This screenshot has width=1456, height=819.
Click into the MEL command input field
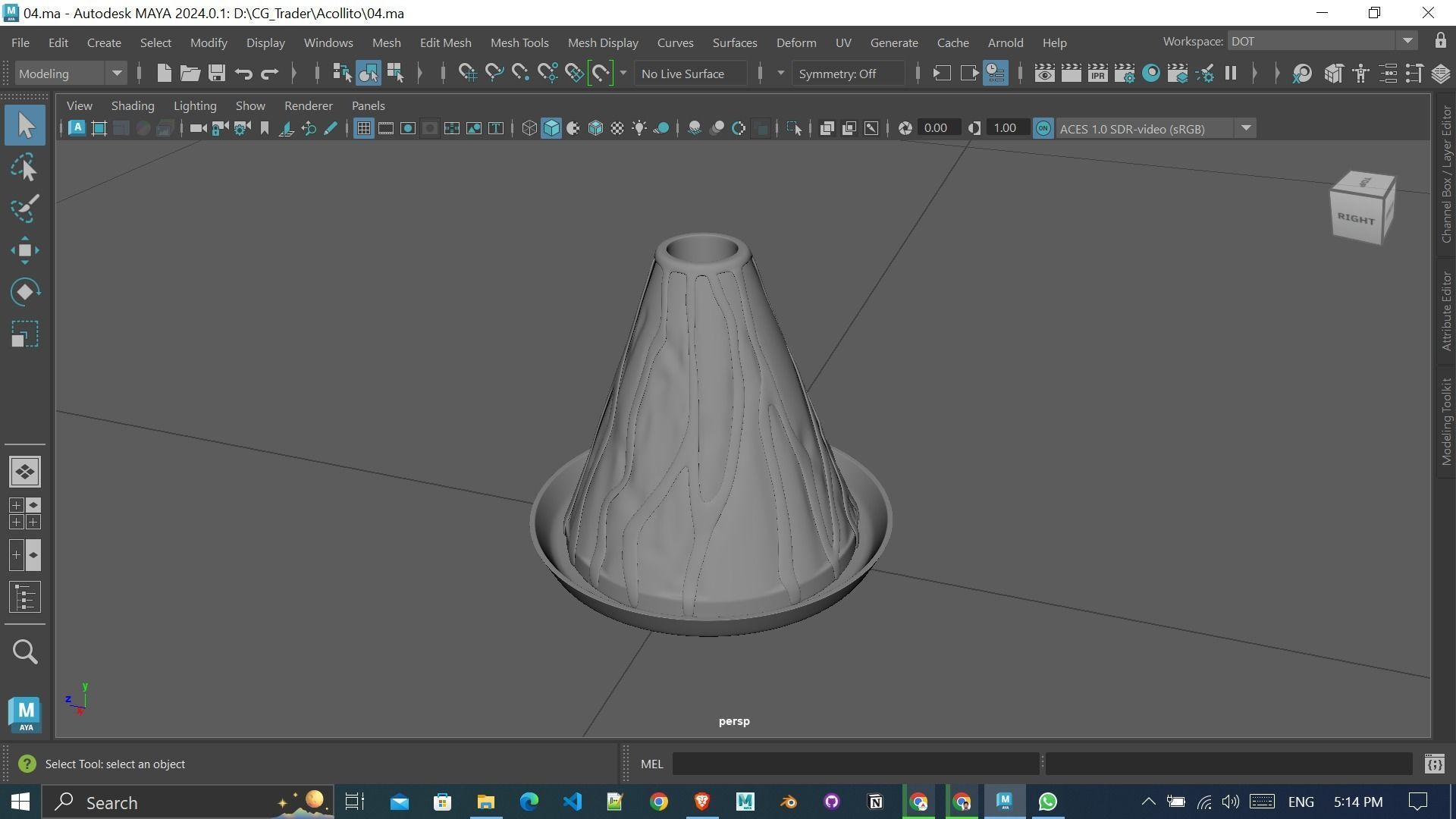pos(855,764)
